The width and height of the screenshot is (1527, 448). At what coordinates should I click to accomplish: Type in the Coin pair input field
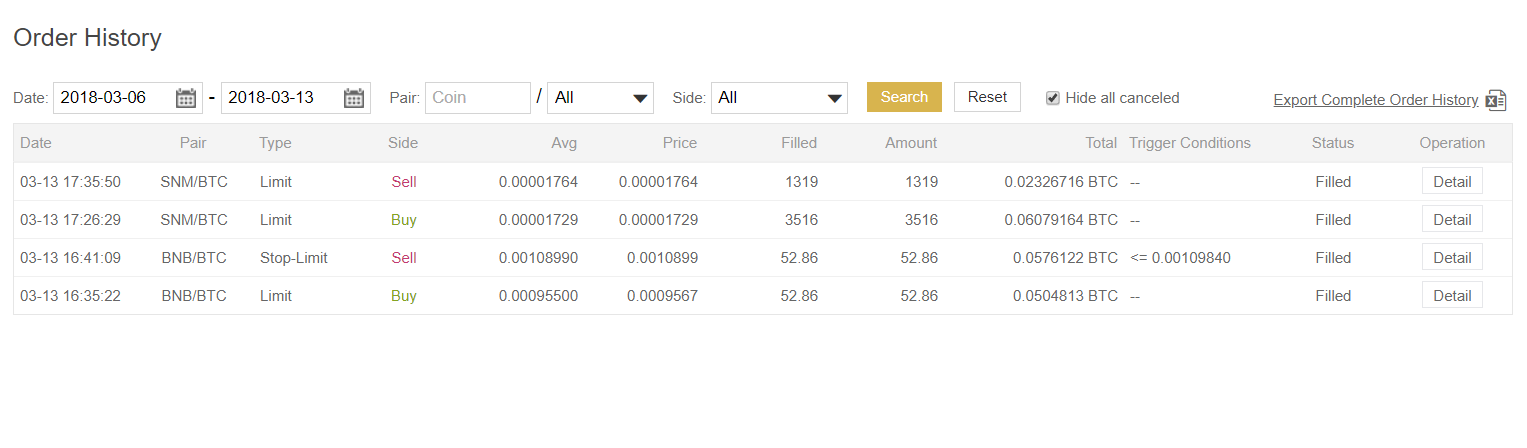click(x=477, y=98)
